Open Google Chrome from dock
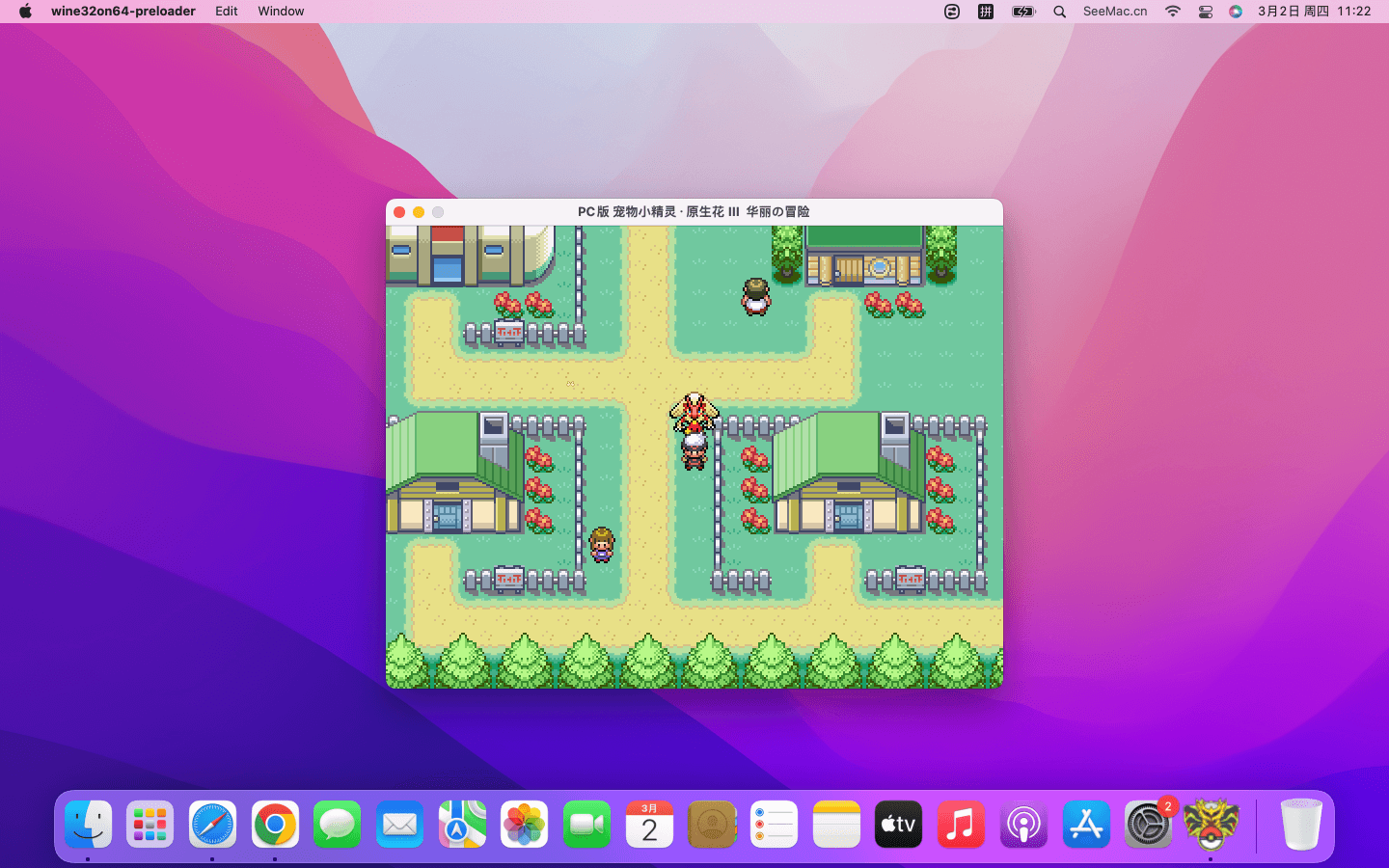Viewport: 1389px width, 868px height. [275, 825]
